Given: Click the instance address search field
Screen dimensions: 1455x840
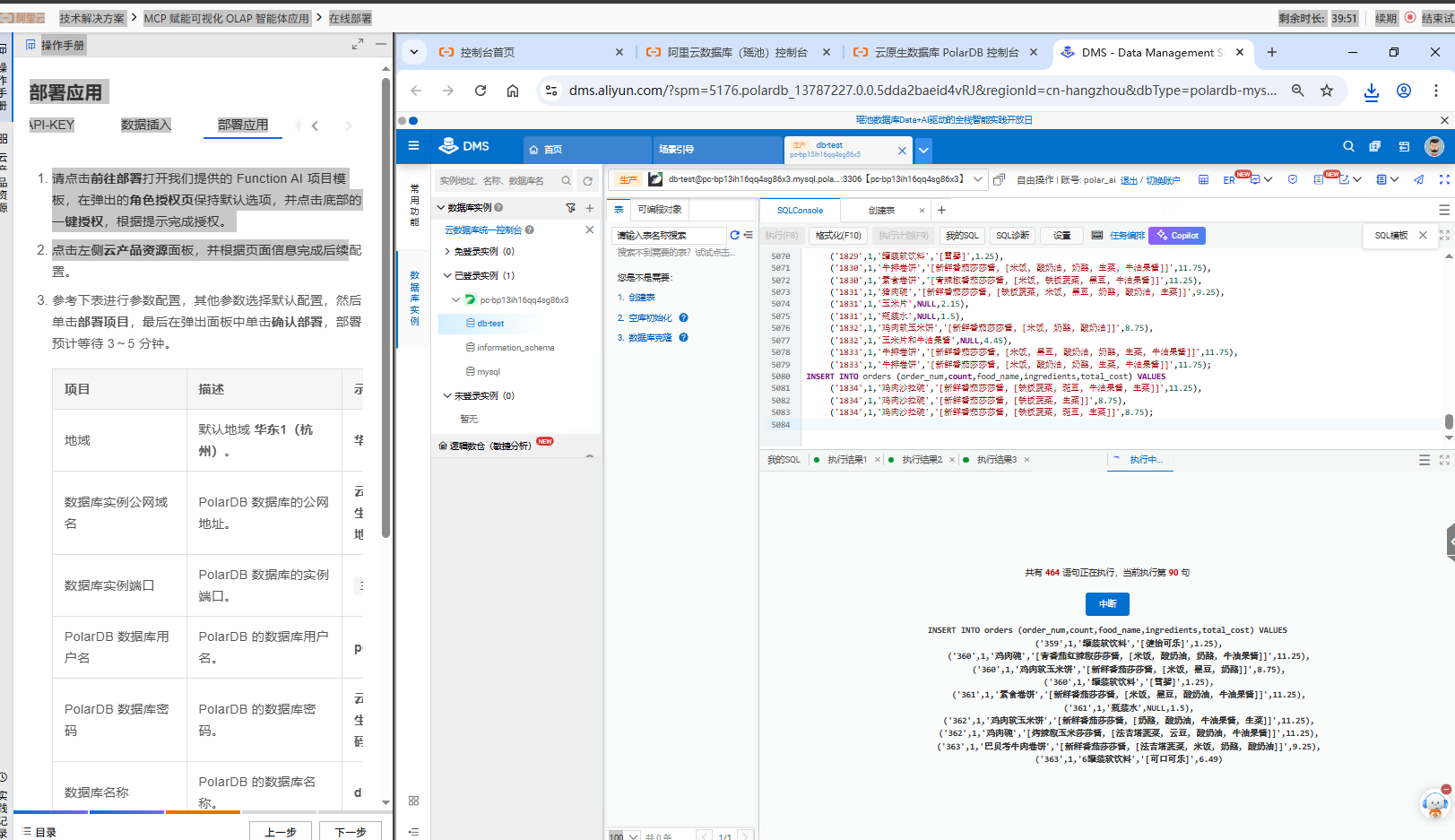Looking at the screenshot, I should pyautogui.click(x=504, y=181).
